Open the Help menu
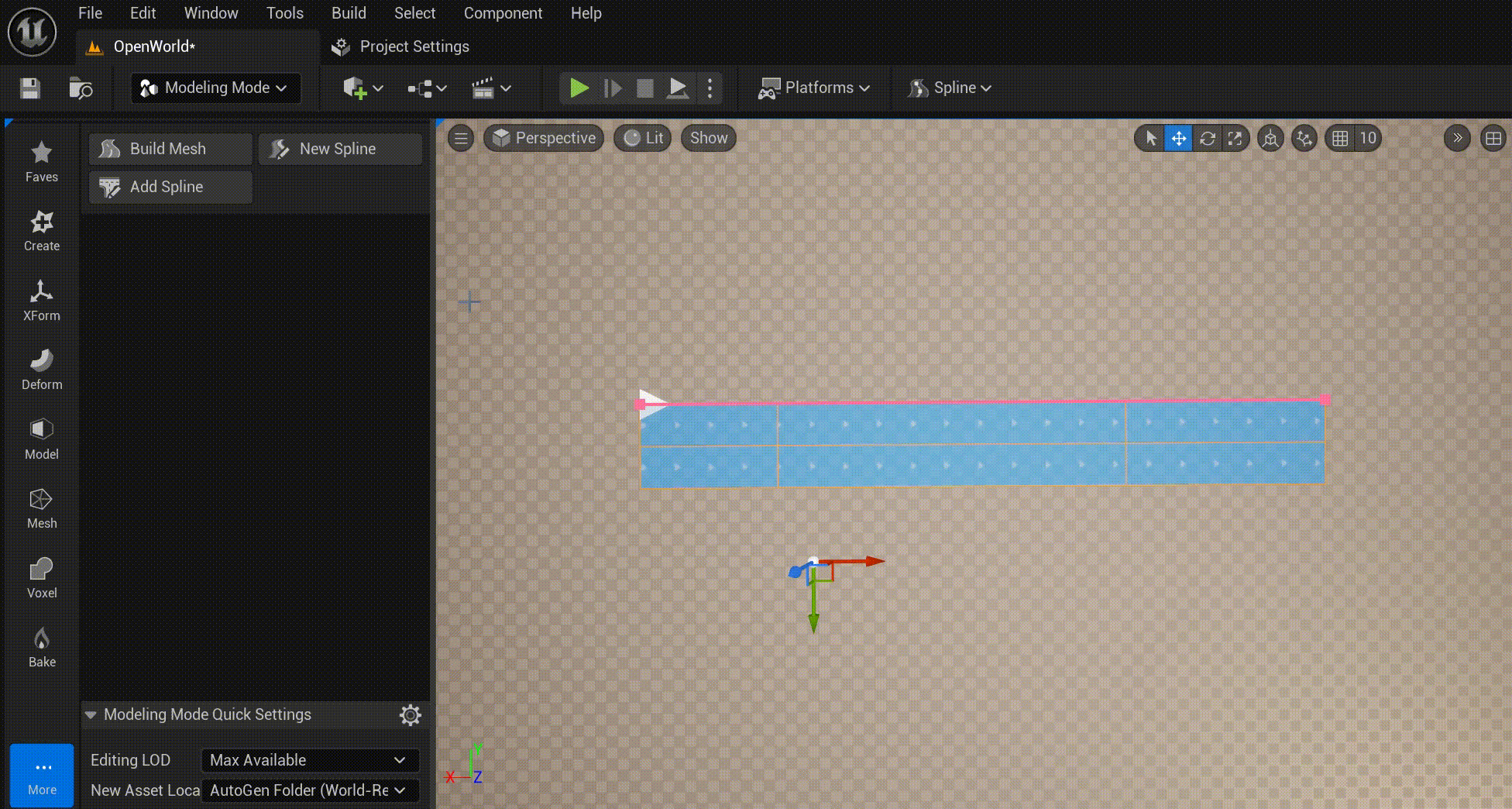The image size is (1512, 809). point(586,13)
